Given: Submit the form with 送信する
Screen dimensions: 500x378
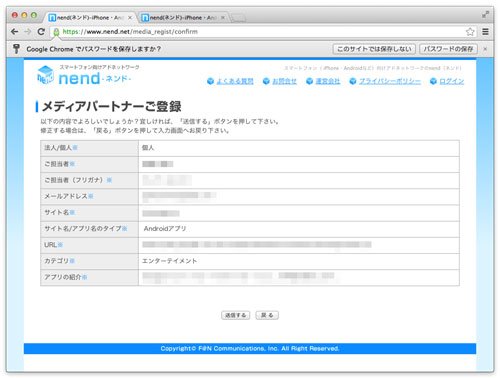Looking at the screenshot, I should click(235, 315).
